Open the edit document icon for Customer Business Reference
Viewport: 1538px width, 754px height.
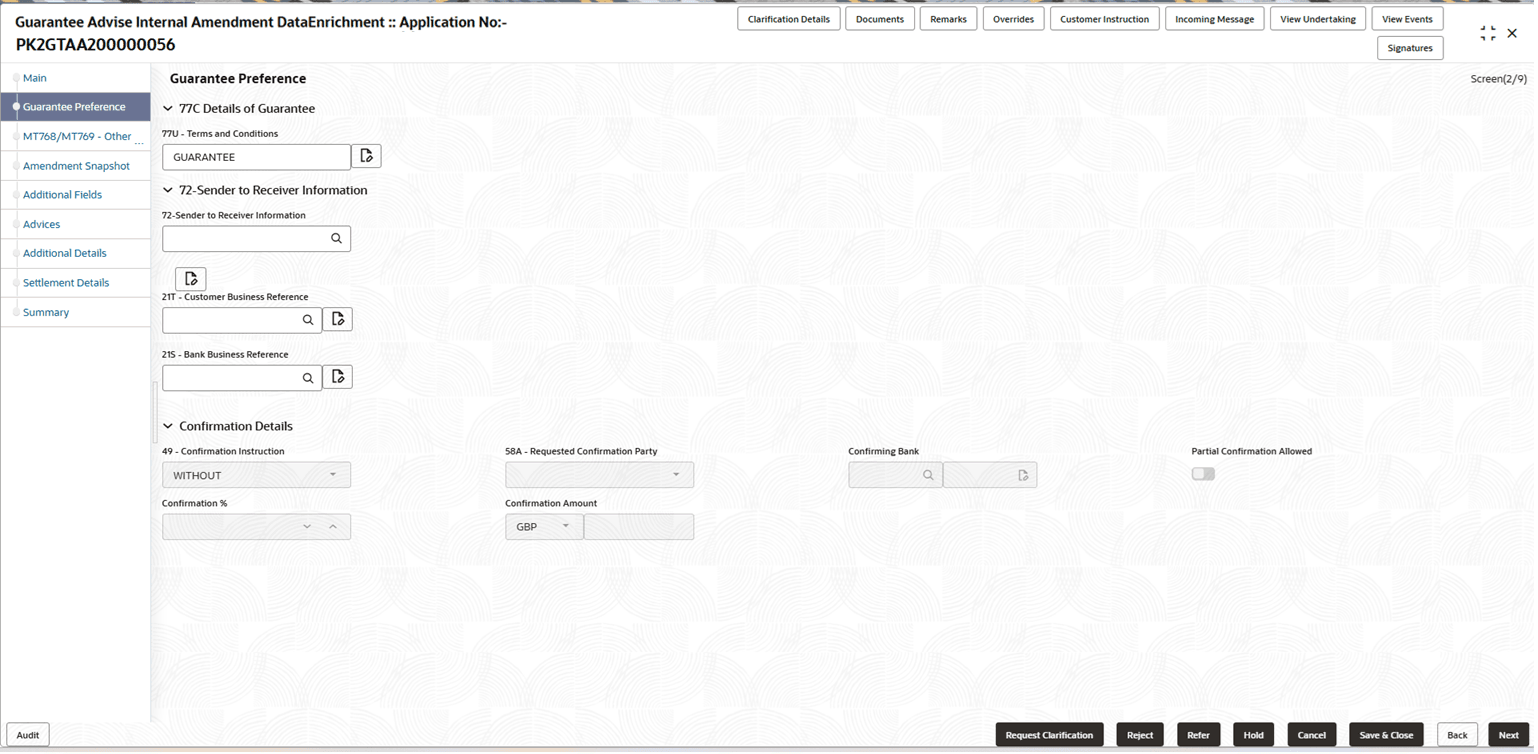pyautogui.click(x=337, y=318)
